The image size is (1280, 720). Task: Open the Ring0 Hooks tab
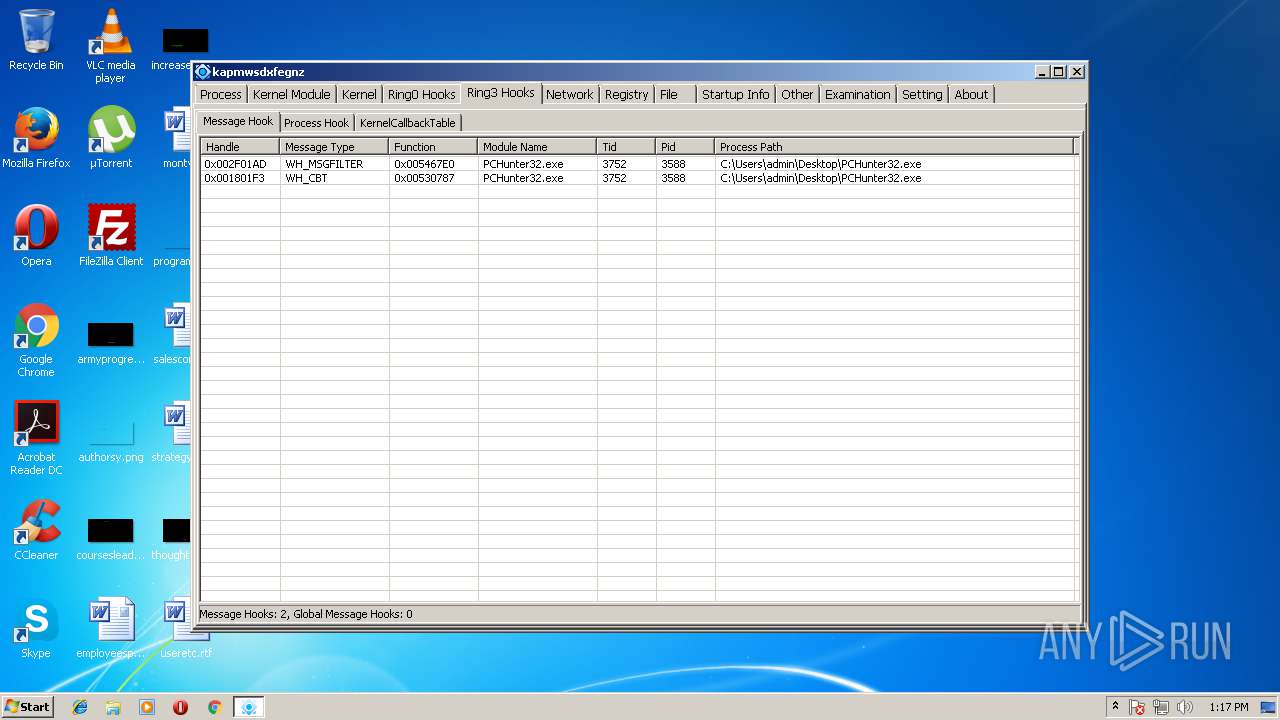(421, 94)
